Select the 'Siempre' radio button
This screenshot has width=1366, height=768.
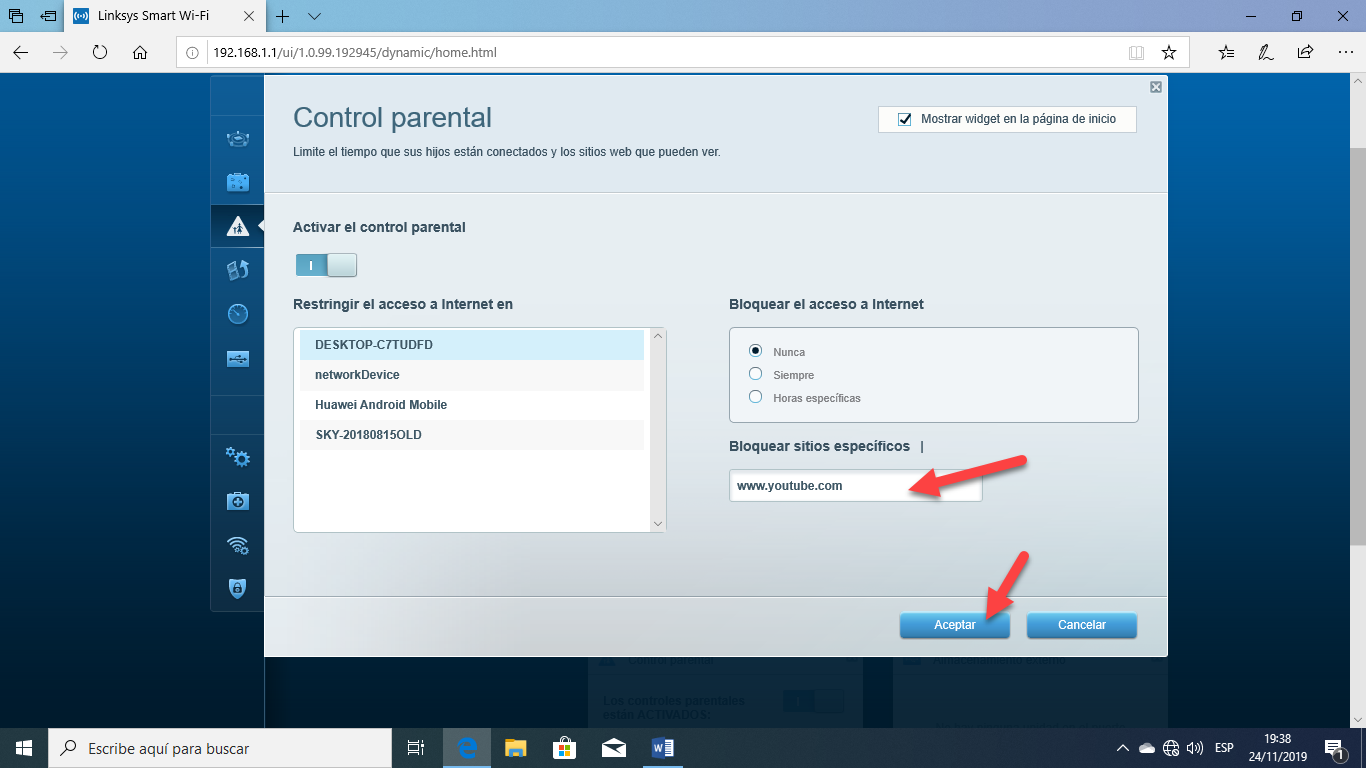tap(756, 374)
